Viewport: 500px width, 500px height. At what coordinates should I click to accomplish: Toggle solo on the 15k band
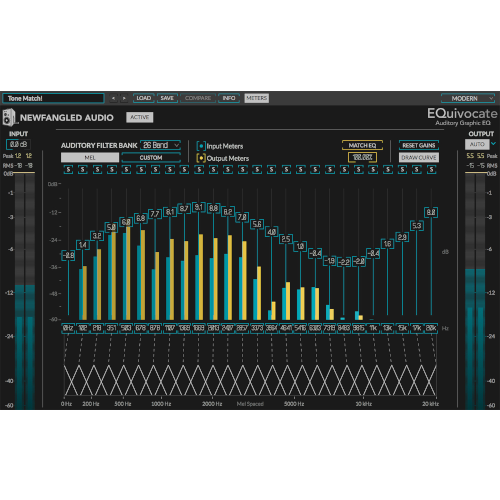pos(402,170)
